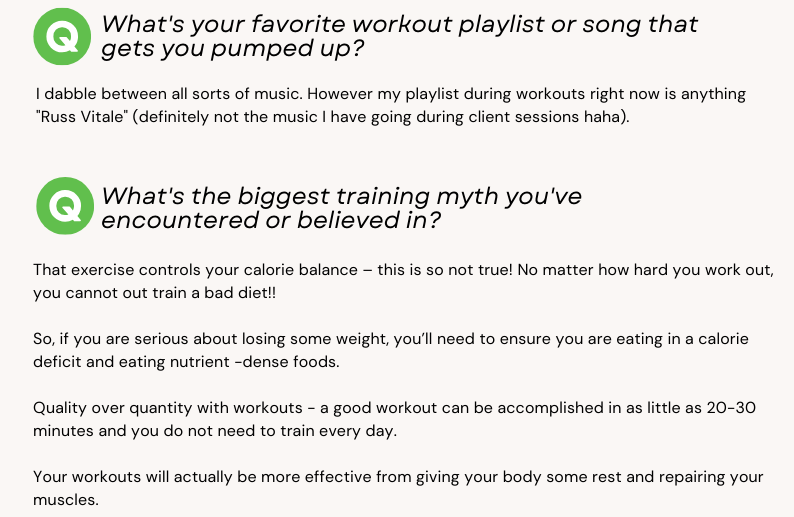Screen dimensions: 794x517
Task: Click the heading "What's the biggest training myth you've"
Action: point(341,196)
